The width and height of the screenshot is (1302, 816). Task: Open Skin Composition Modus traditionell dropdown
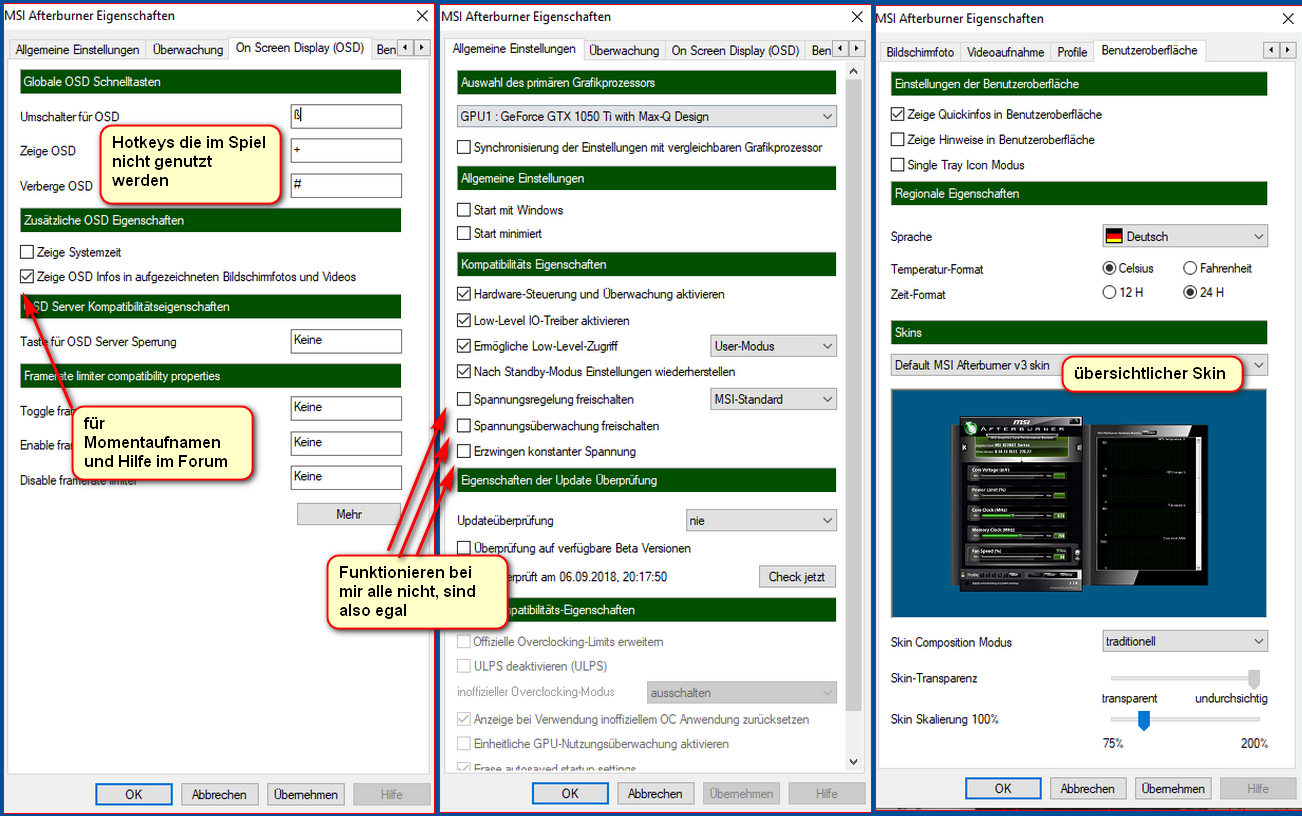point(1184,641)
